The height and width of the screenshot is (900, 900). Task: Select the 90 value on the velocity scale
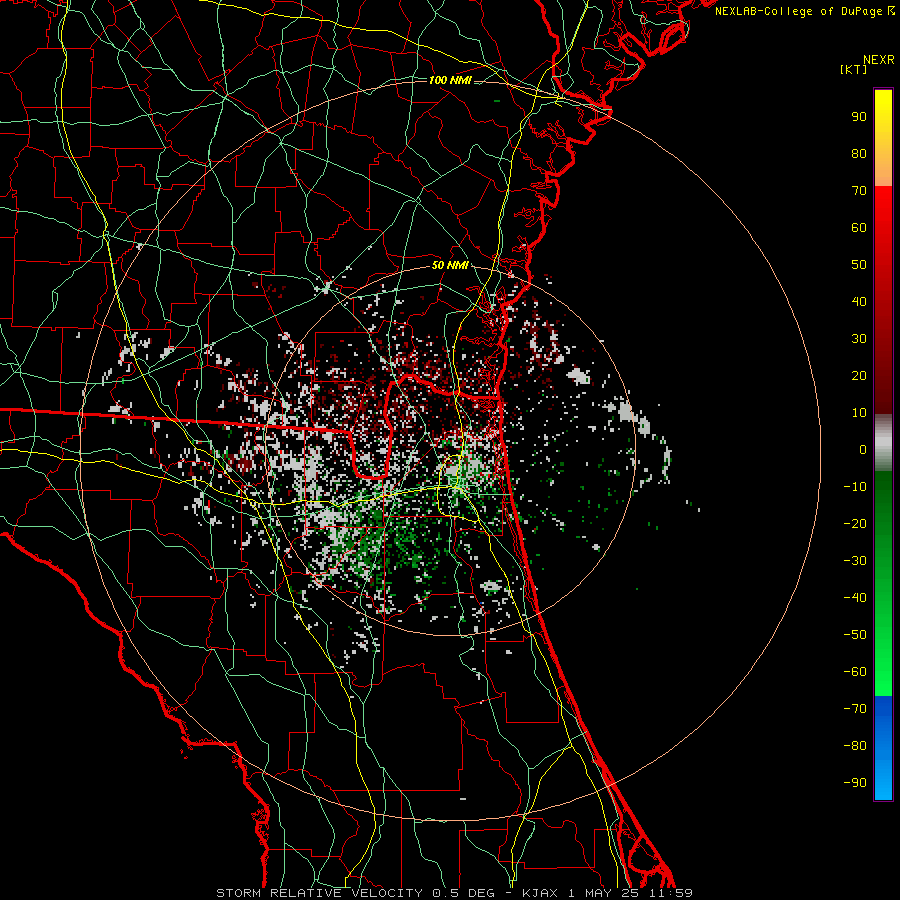click(x=859, y=117)
